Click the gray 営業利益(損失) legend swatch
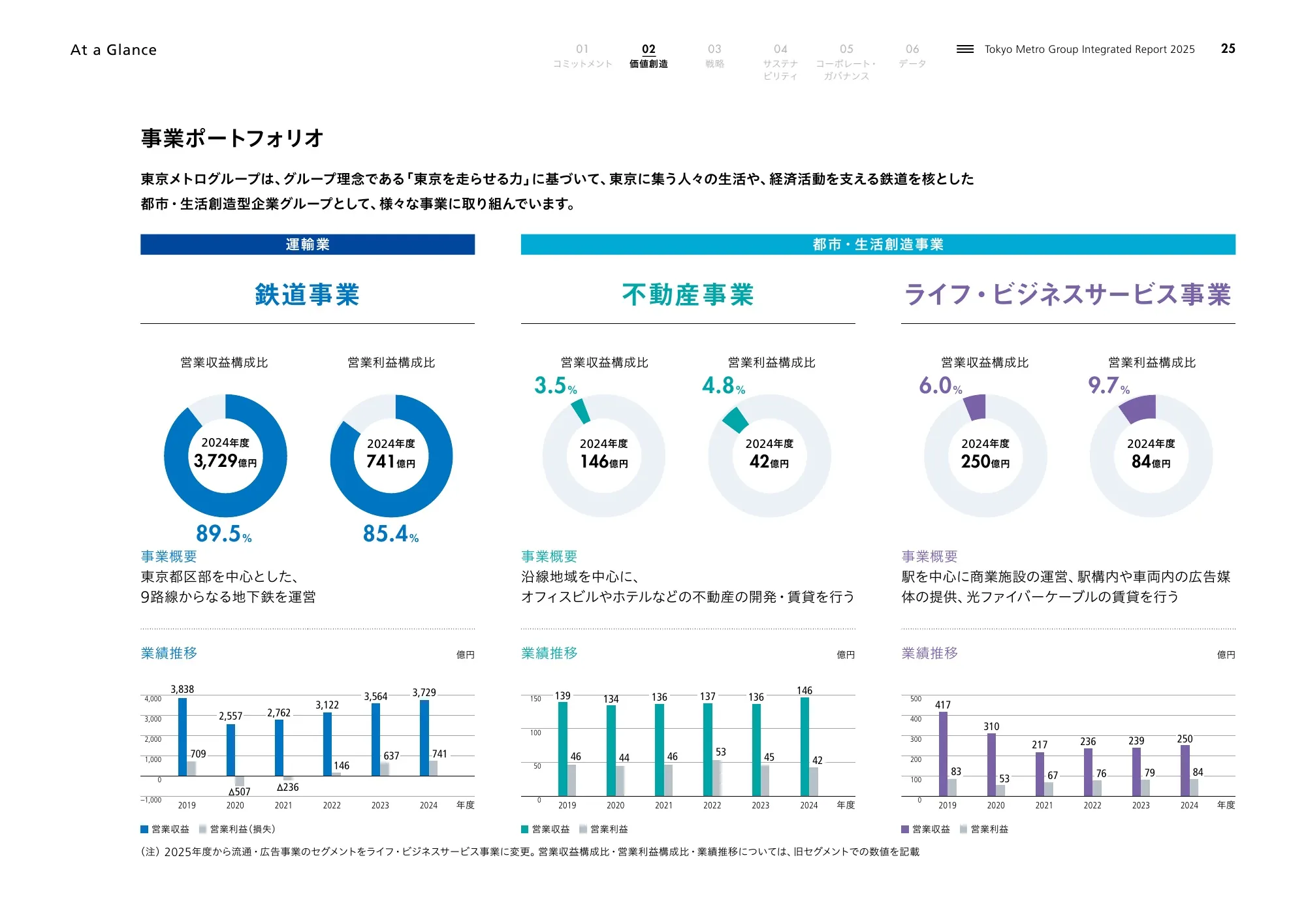The width and height of the screenshot is (1306, 924). 202,829
